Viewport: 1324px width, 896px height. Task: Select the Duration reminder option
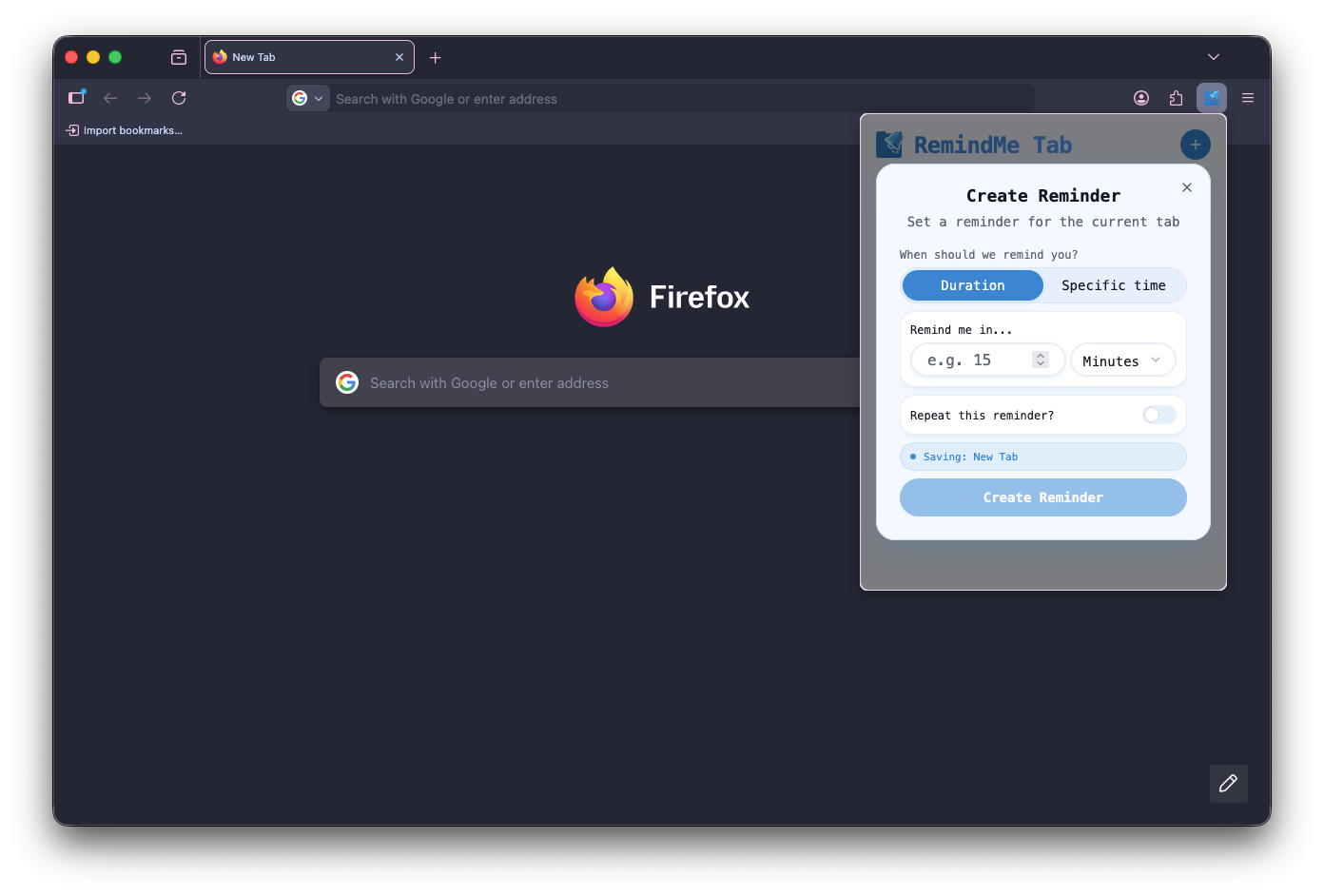[x=972, y=285]
